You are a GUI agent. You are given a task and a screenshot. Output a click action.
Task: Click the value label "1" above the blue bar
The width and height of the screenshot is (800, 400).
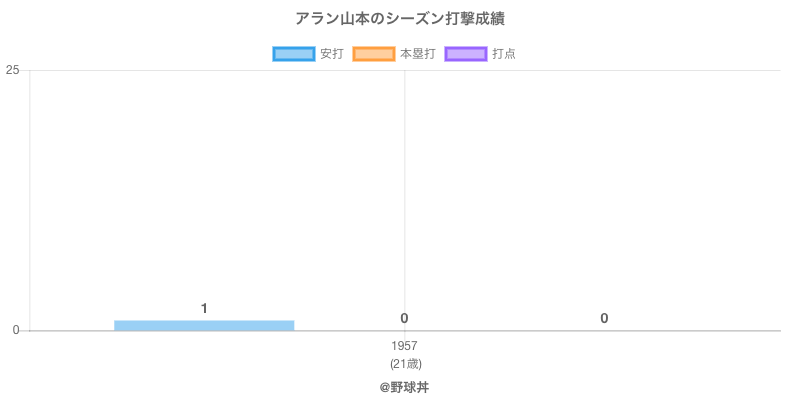coord(204,308)
